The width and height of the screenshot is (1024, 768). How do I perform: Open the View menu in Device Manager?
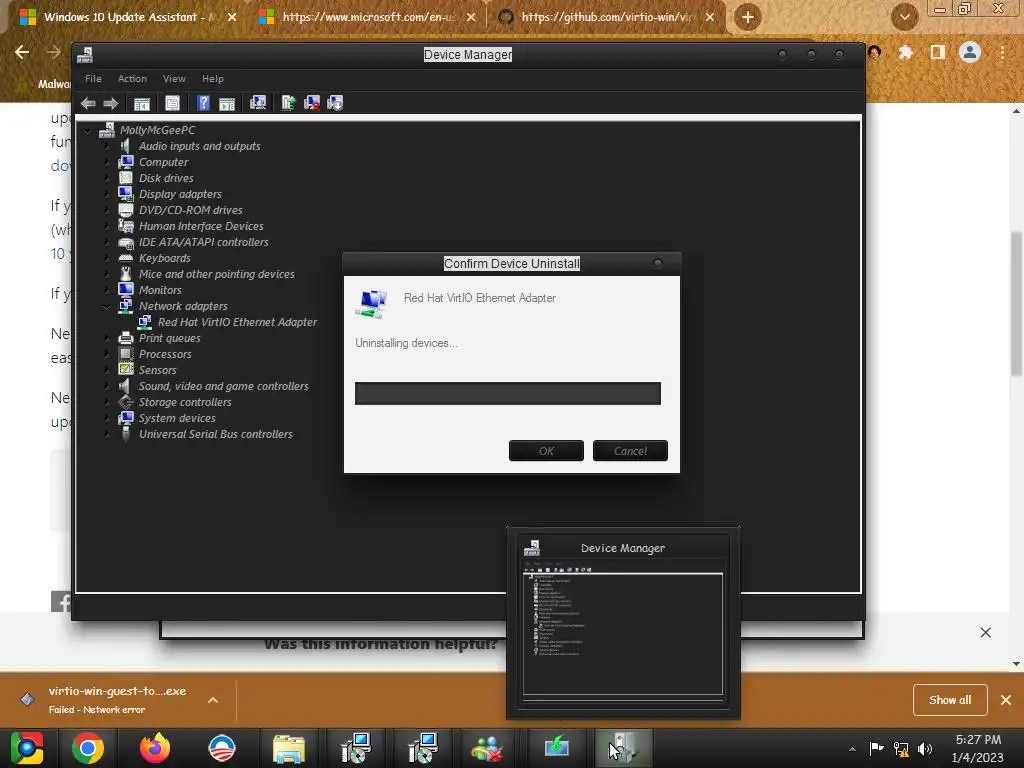click(174, 78)
